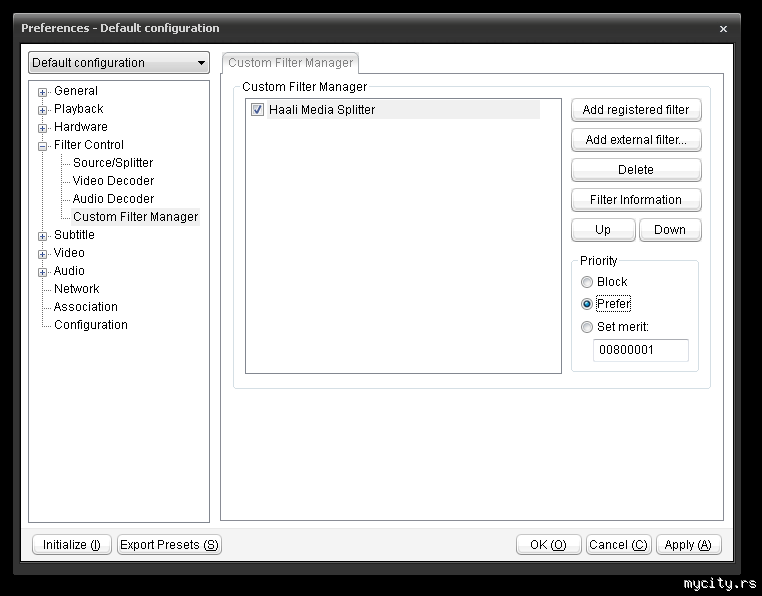Move the filter Down
762x596 pixels.
pyautogui.click(x=670, y=230)
